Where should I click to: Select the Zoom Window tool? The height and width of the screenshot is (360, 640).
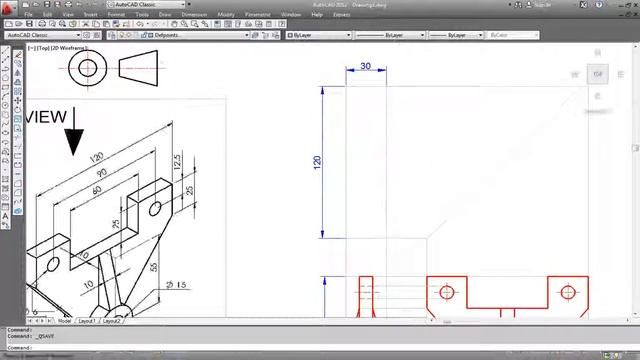pyautogui.click(x=194, y=24)
